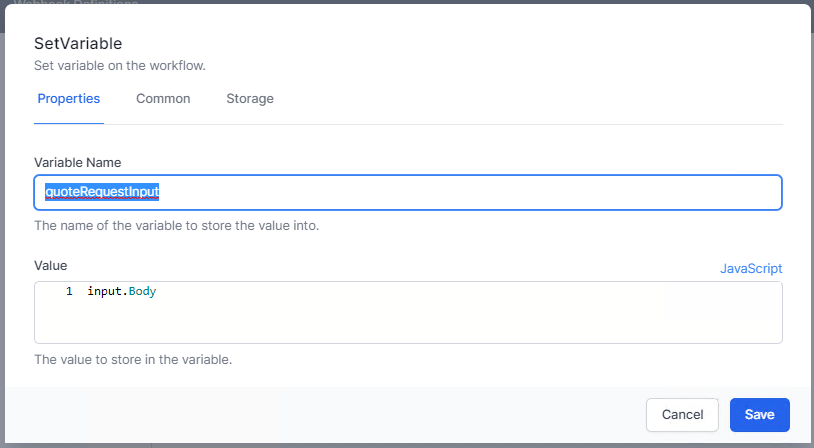Click the word 'input' in the code

(104, 291)
